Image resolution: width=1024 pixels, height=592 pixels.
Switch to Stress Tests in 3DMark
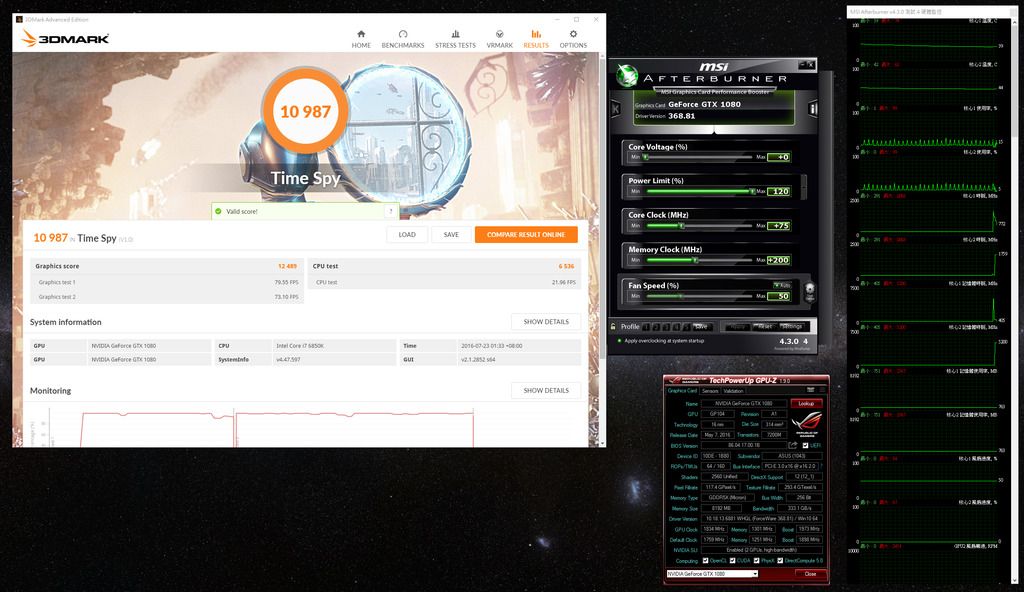[455, 39]
